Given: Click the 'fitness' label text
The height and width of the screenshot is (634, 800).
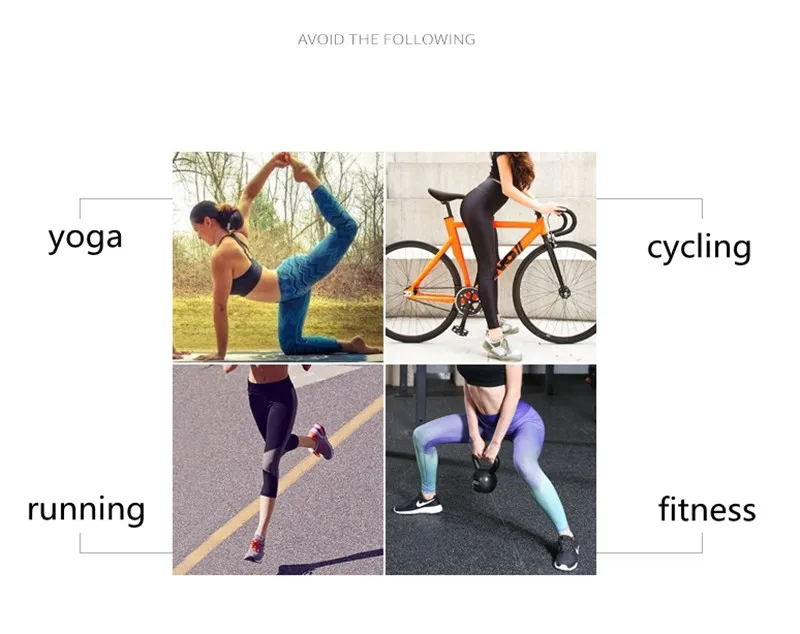Looking at the screenshot, I should [x=707, y=509].
